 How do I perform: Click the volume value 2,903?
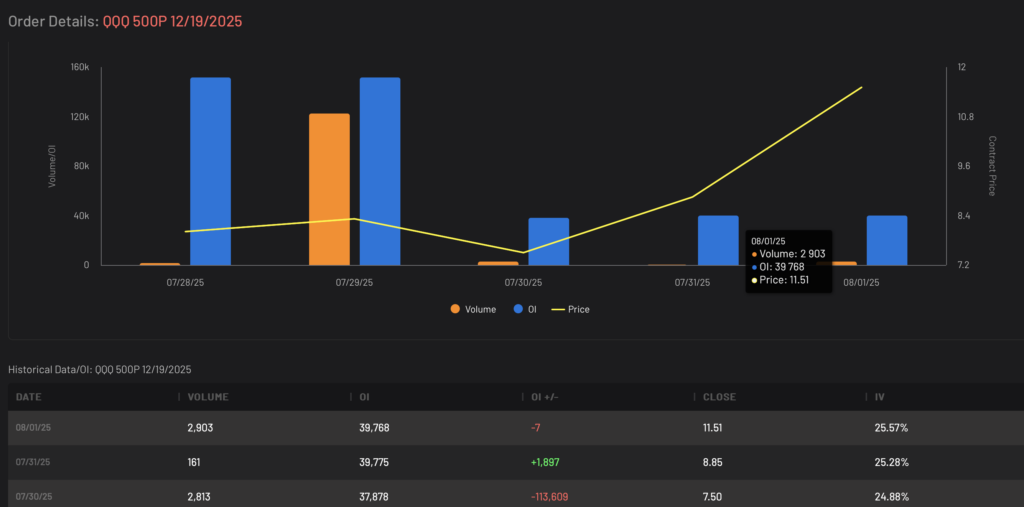click(200, 428)
